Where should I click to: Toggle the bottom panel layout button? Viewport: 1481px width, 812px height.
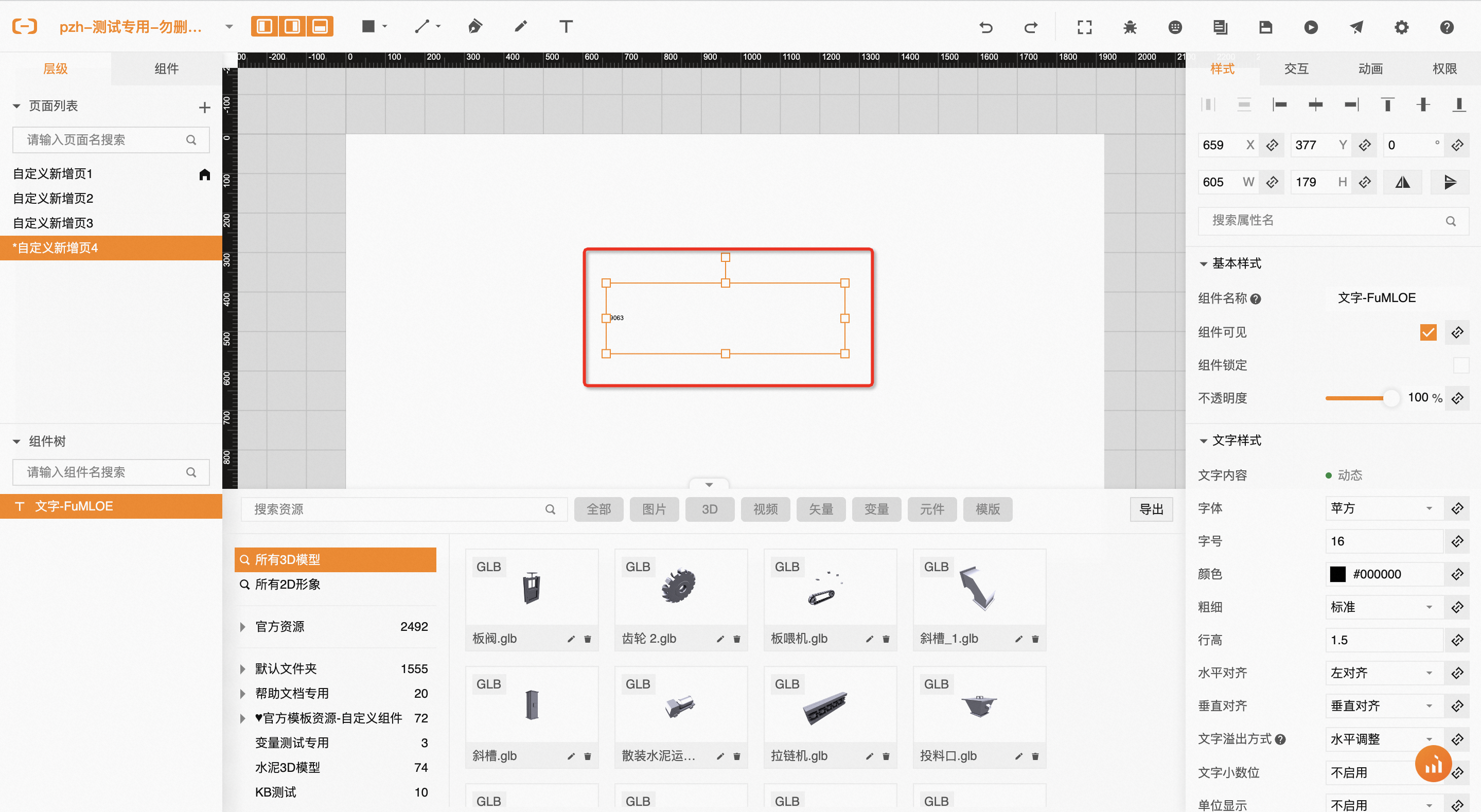pyautogui.click(x=320, y=26)
